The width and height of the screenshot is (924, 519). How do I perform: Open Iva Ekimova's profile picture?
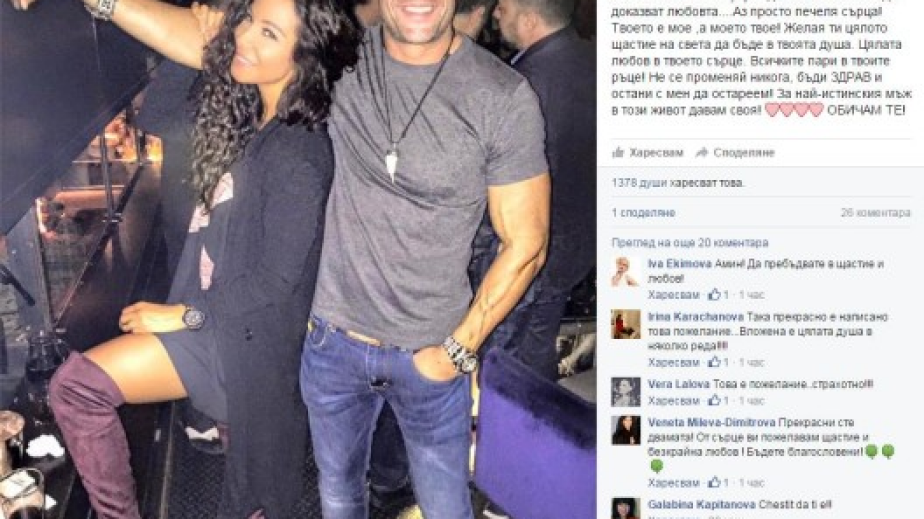[626, 272]
